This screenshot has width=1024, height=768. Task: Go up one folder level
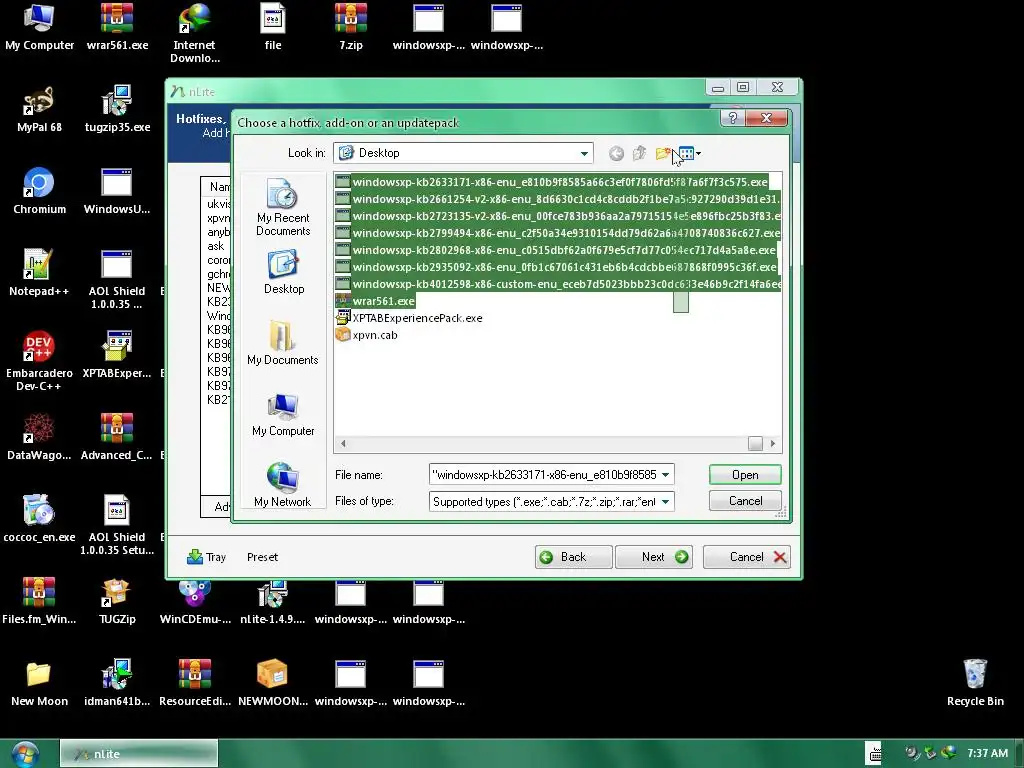coord(639,153)
